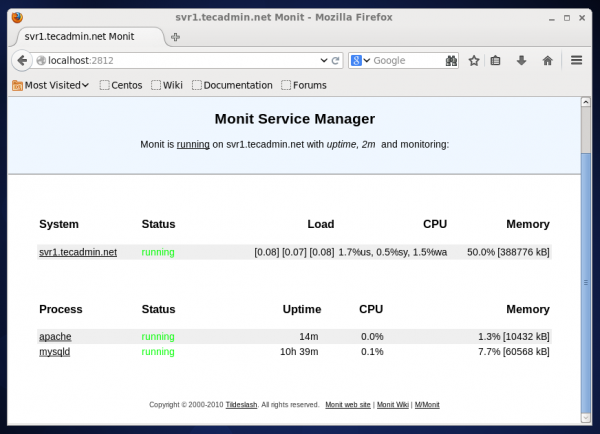Viewport: 600px width, 434px height.
Task: Select the svr1.tecadmin.net Monit tab
Action: (85, 35)
